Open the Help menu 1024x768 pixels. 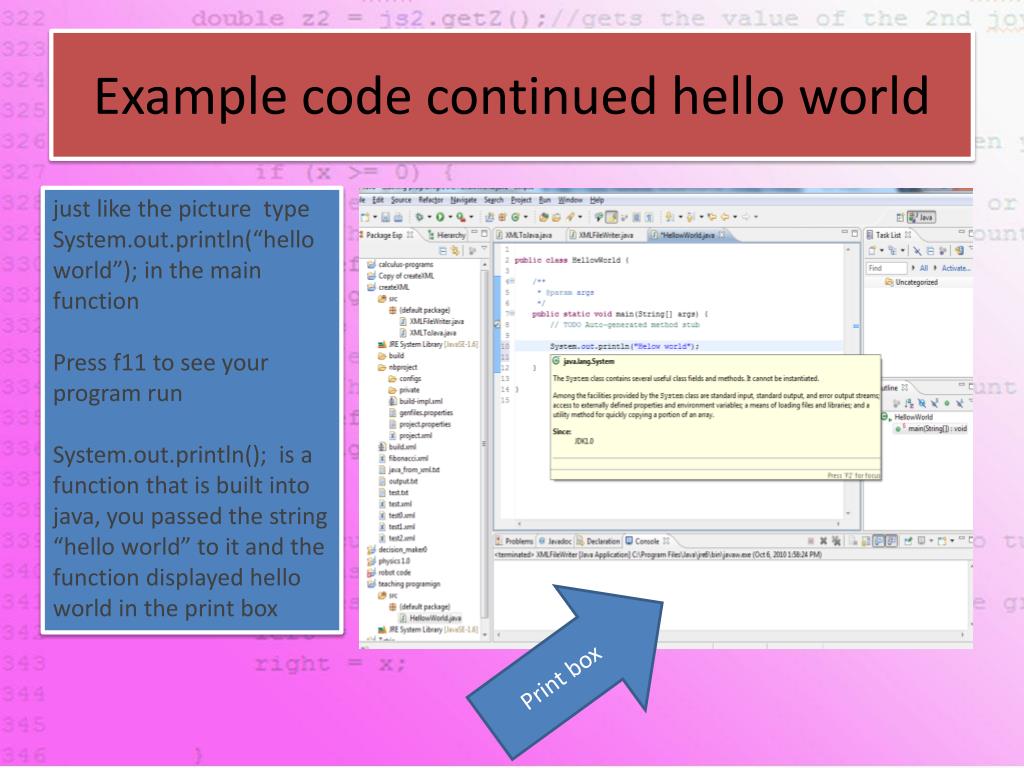point(597,200)
